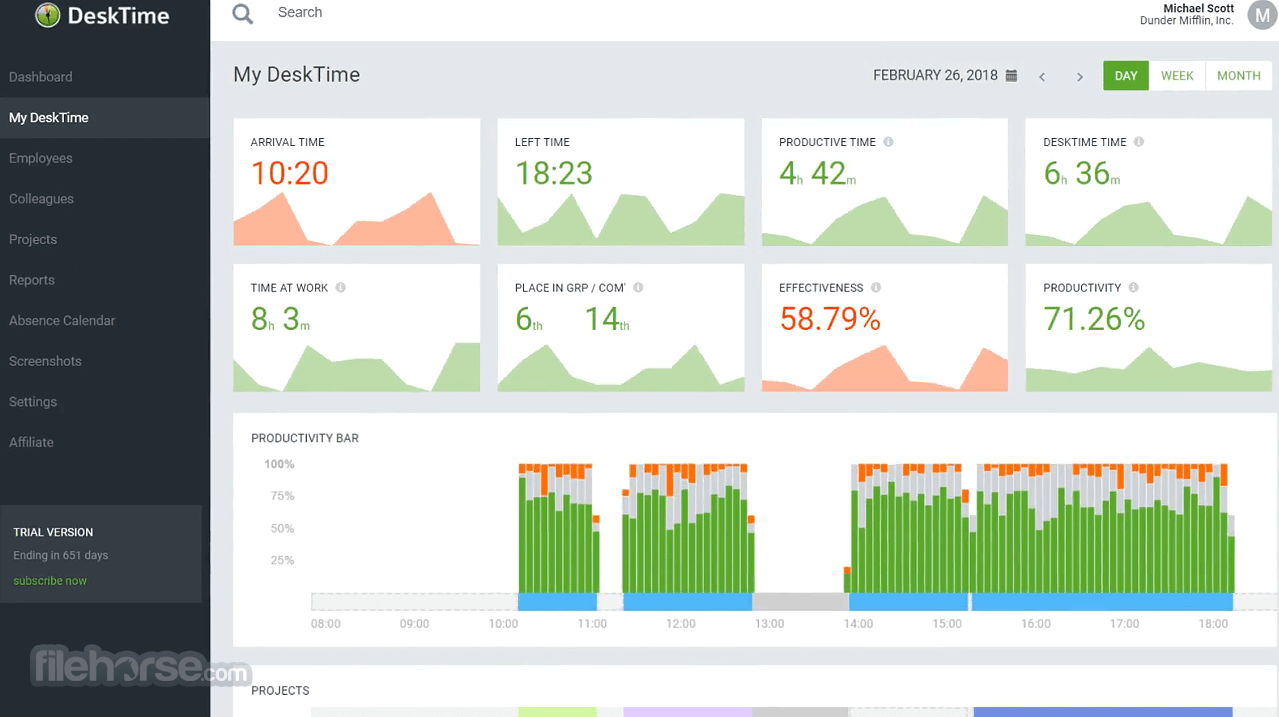This screenshot has height=717, width=1279.
Task: Click the Left Time 18:23 card
Action: pos(621,182)
